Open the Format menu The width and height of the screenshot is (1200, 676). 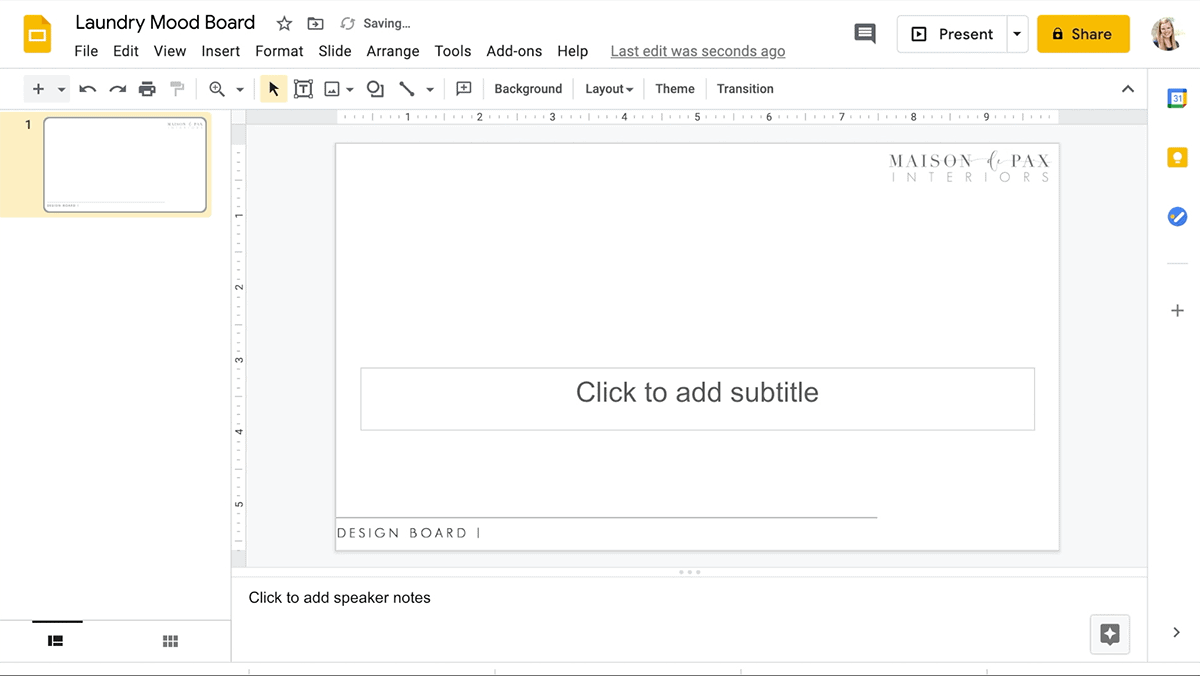(279, 51)
